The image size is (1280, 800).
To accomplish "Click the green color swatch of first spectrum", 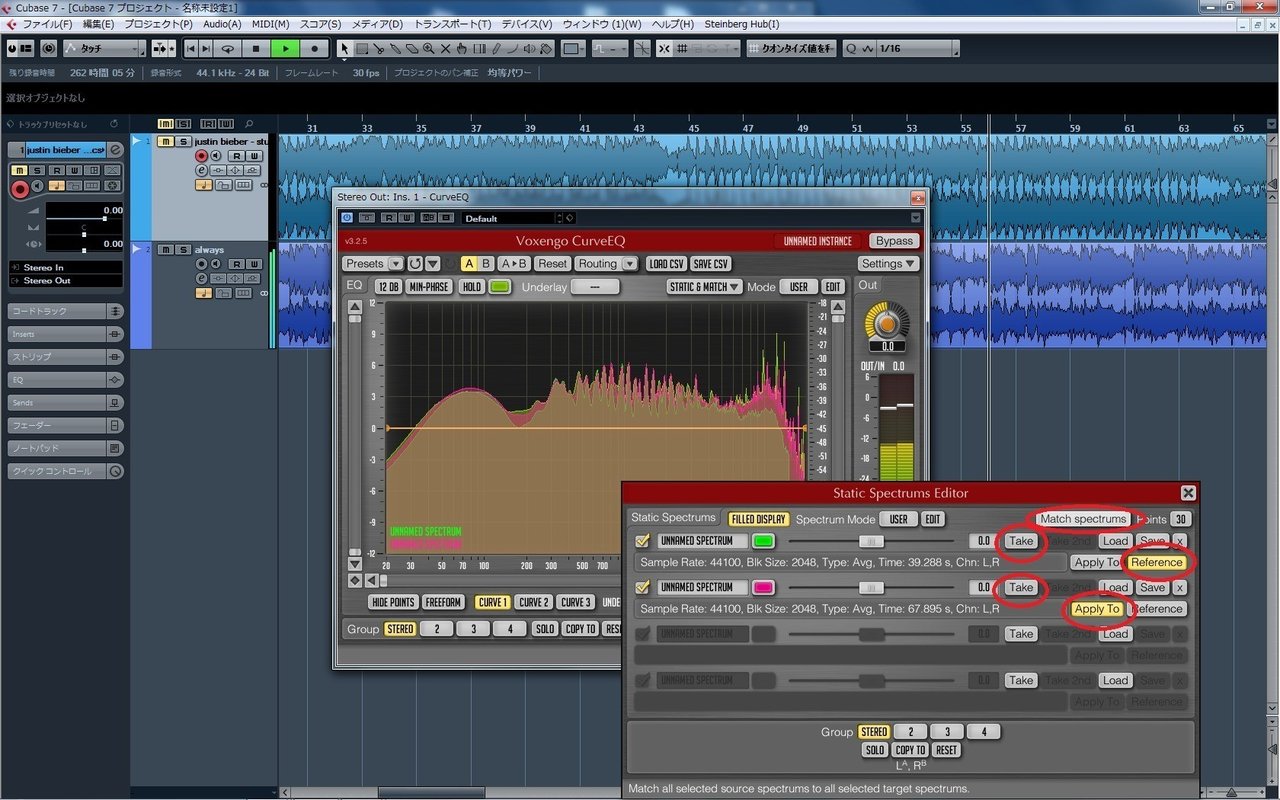I will pyautogui.click(x=764, y=541).
